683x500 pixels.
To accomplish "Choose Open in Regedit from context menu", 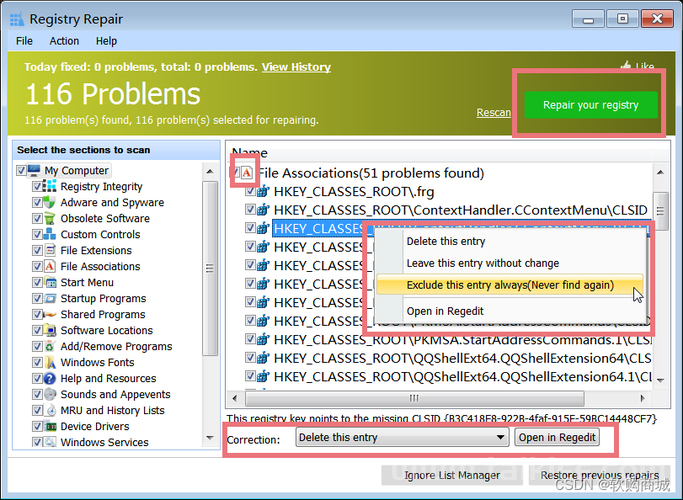I will [510, 311].
